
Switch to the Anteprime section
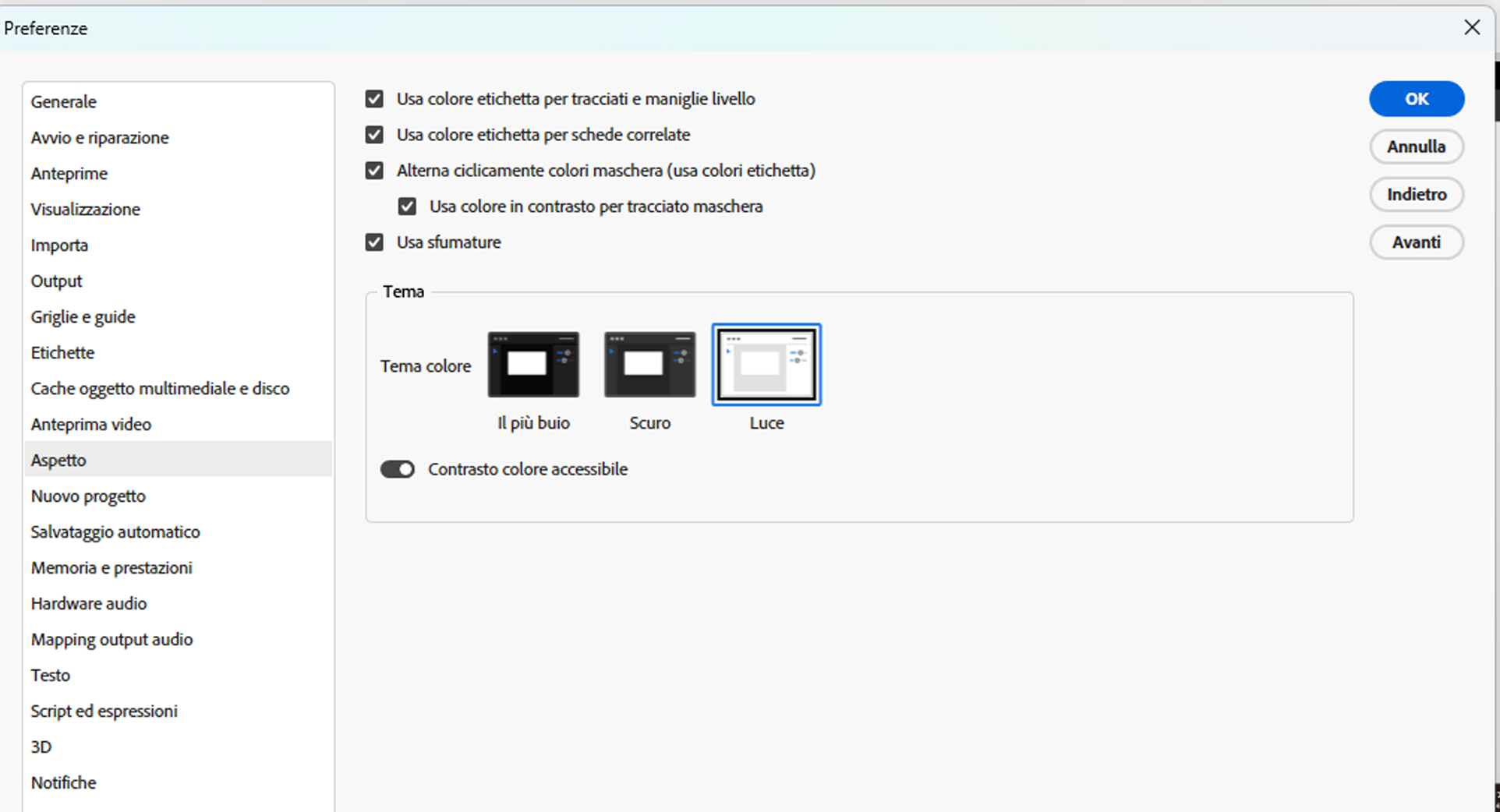[x=178, y=174]
